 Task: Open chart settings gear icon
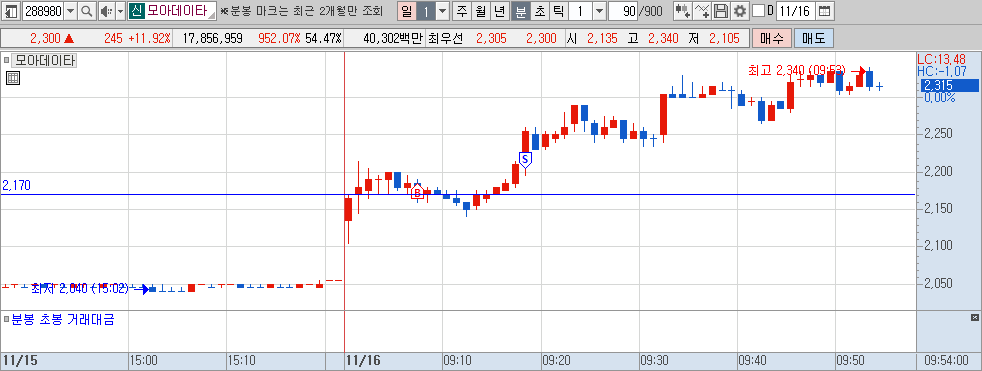[740, 11]
